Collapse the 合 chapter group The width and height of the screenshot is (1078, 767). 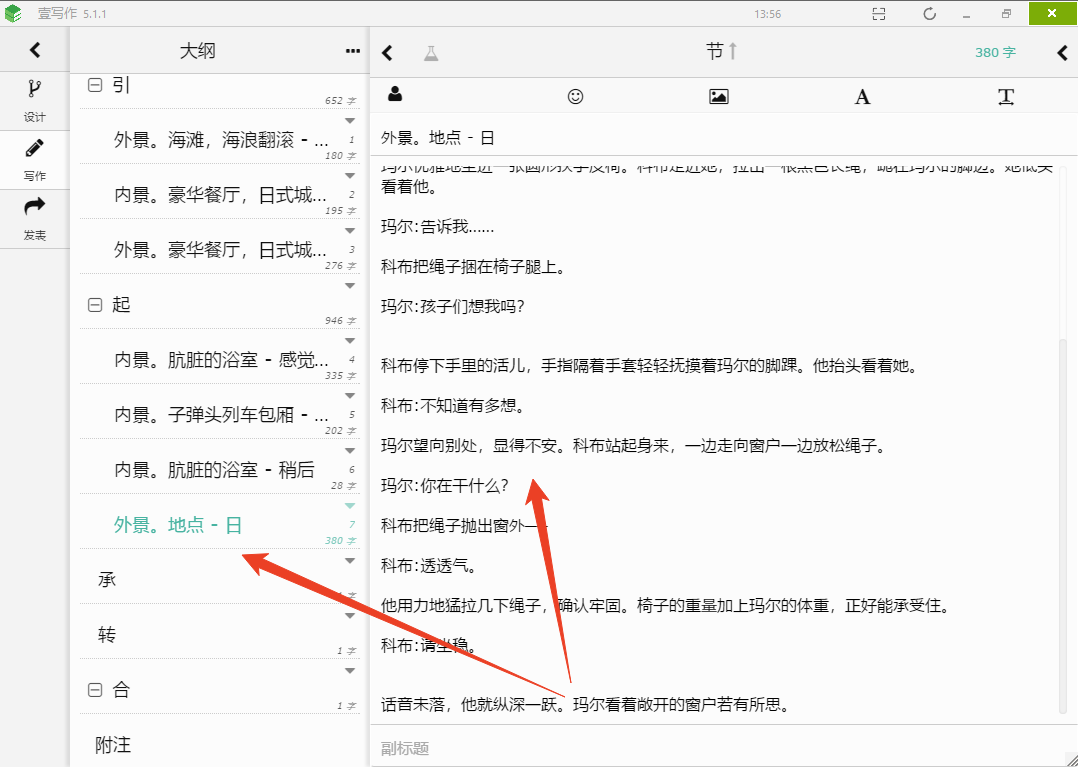(95, 690)
